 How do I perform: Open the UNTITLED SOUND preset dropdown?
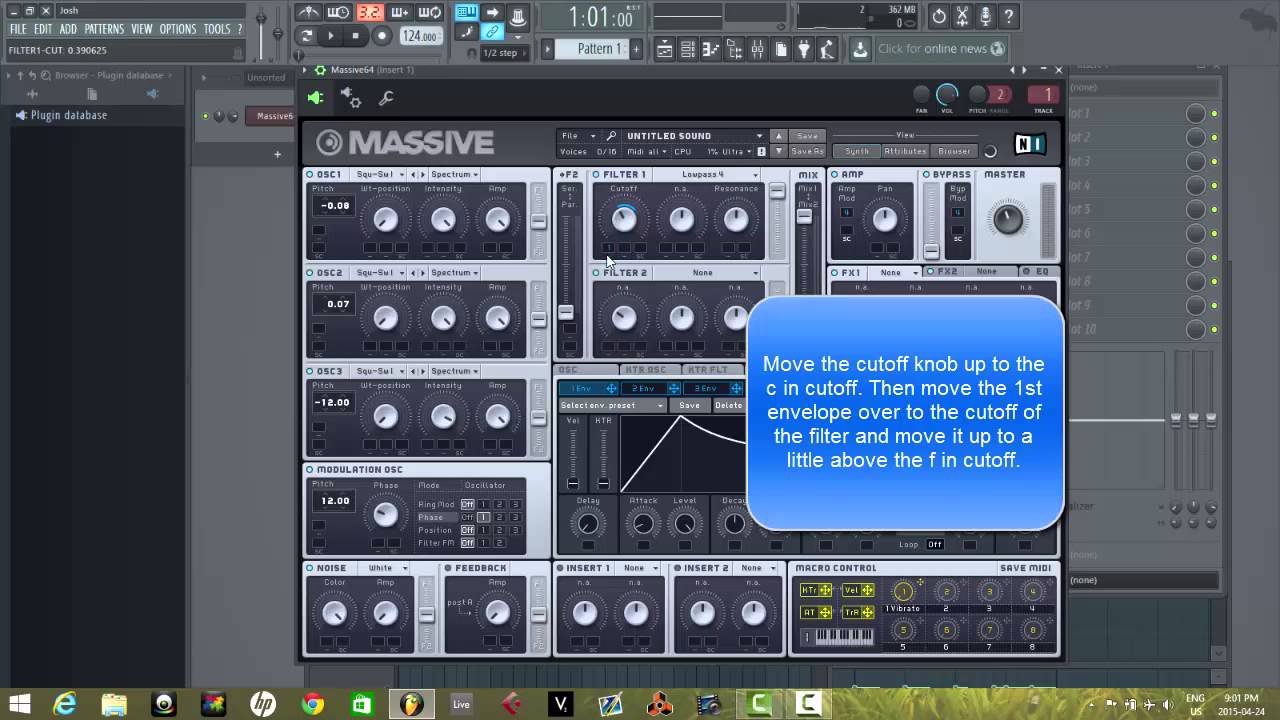[693, 136]
